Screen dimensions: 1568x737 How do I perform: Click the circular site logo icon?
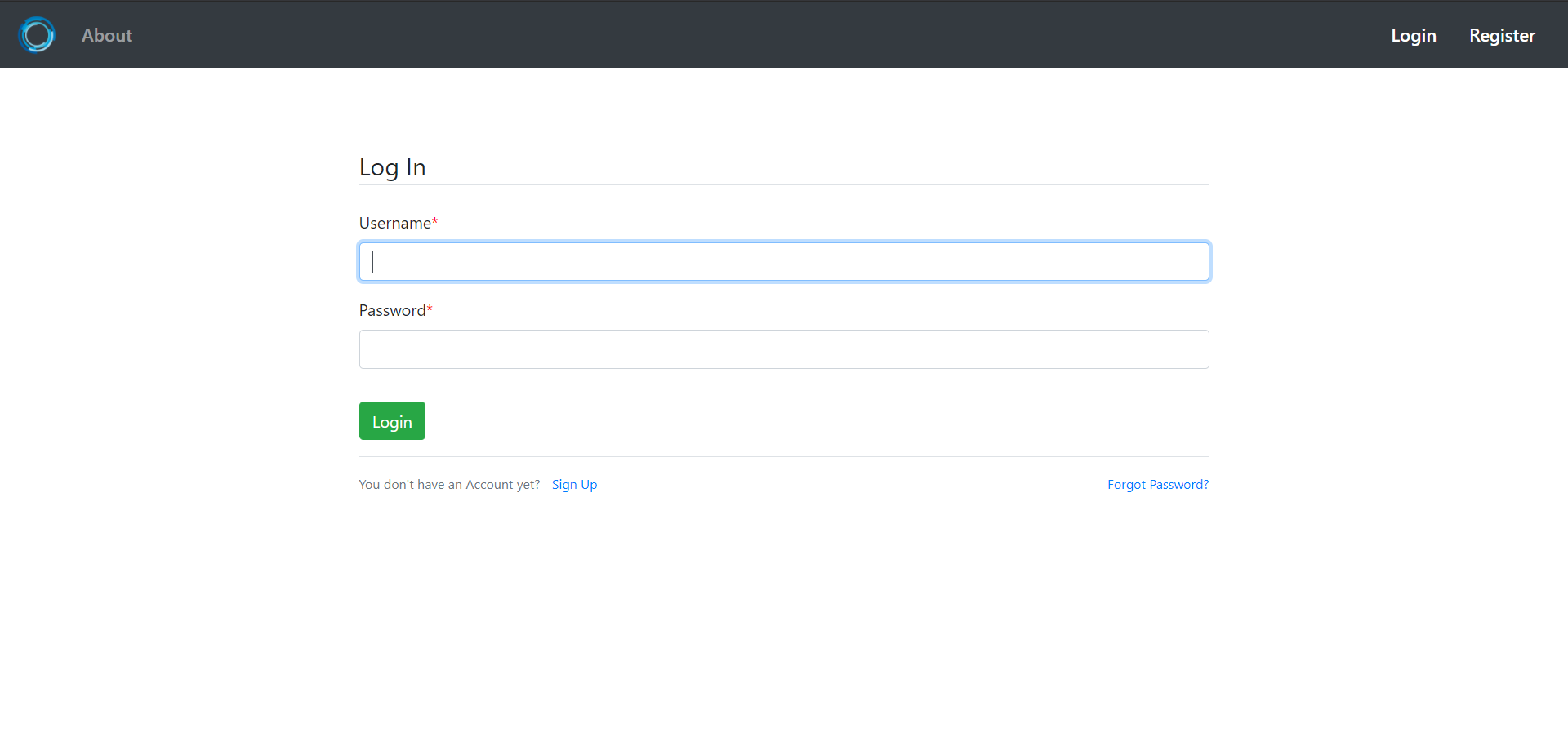(x=37, y=34)
